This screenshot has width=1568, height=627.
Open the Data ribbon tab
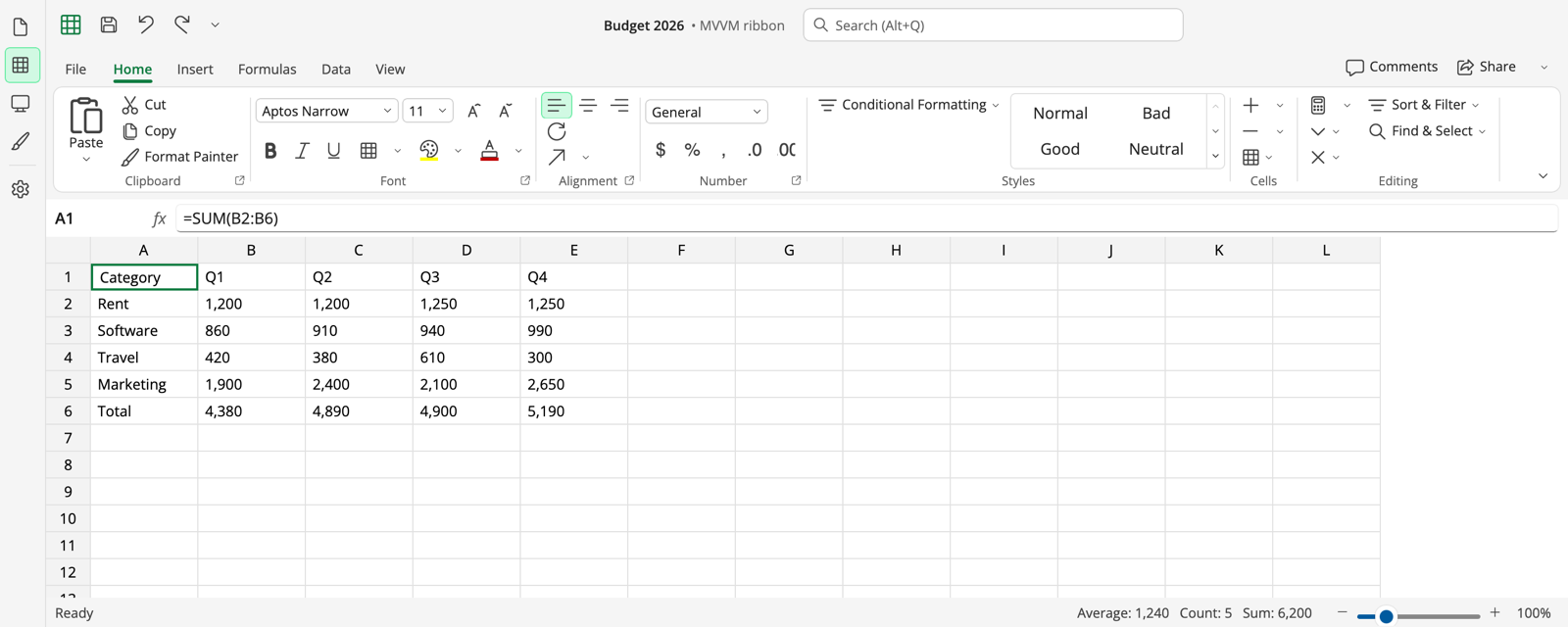[336, 70]
